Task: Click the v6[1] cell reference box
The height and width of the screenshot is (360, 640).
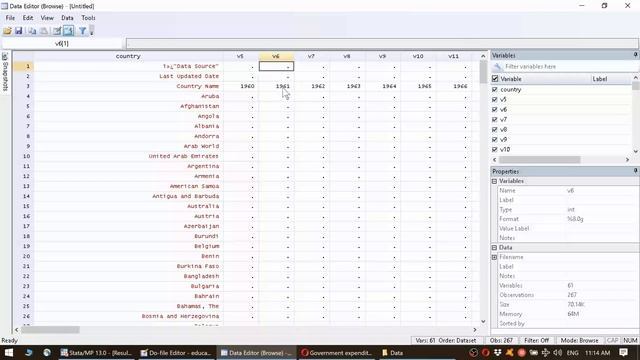Action: tap(62, 43)
